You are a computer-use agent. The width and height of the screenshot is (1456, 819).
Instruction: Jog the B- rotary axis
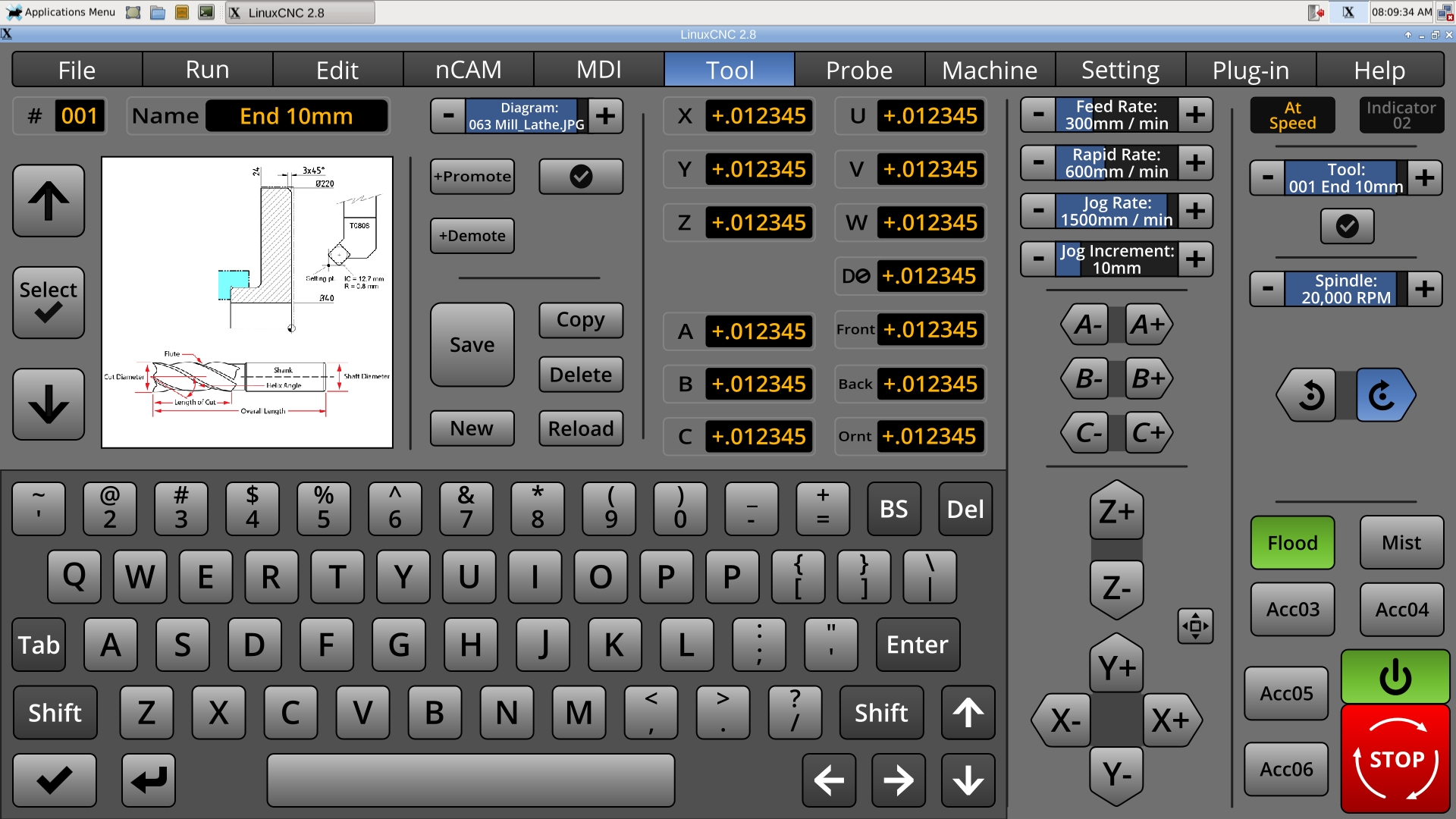click(x=1086, y=378)
